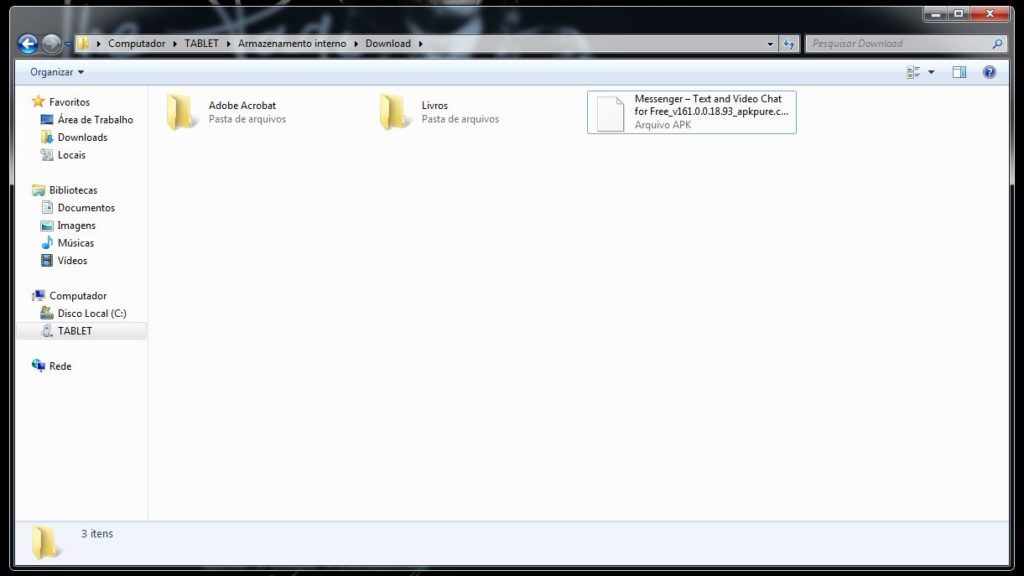Click the Adobe Acrobat folder name
This screenshot has height=576, width=1024.
[x=242, y=105]
